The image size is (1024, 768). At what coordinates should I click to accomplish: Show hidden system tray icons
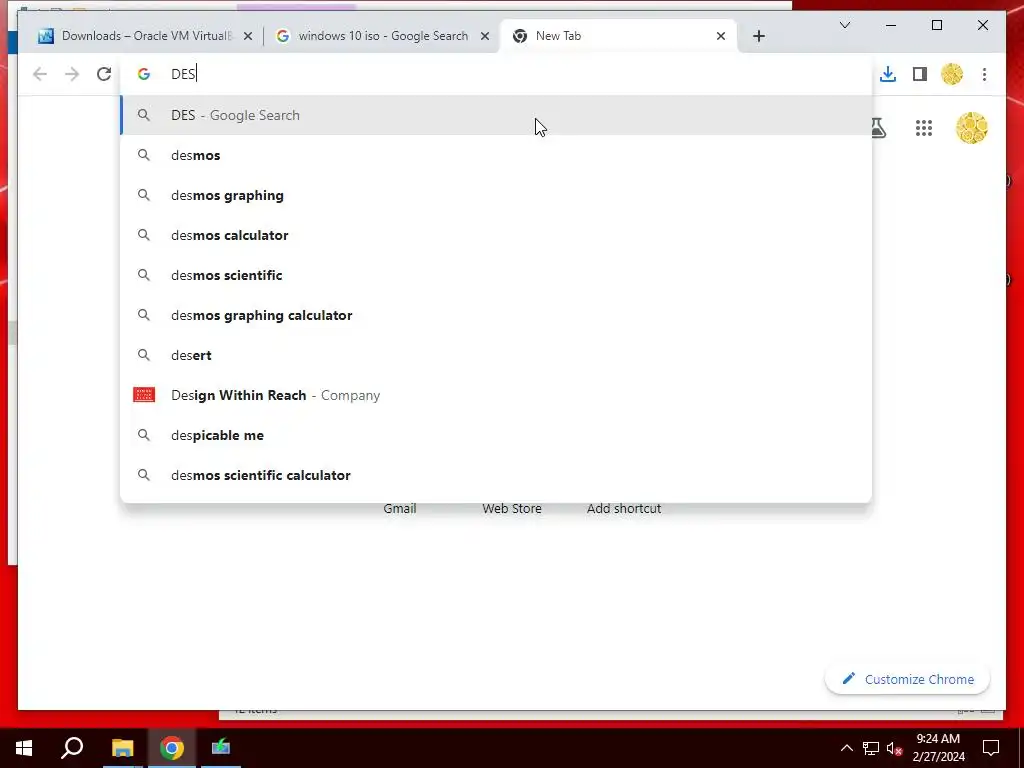pyautogui.click(x=846, y=748)
